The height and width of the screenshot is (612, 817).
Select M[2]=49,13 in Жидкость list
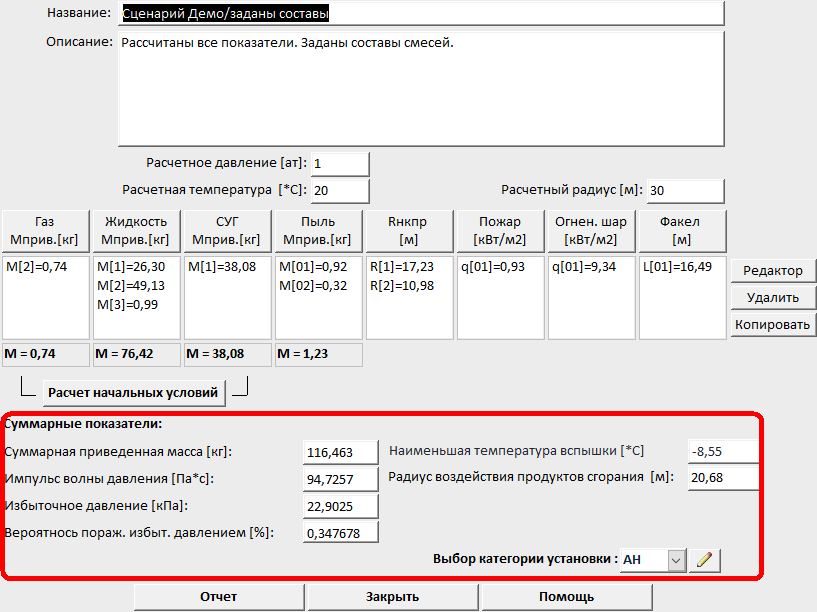click(x=131, y=286)
